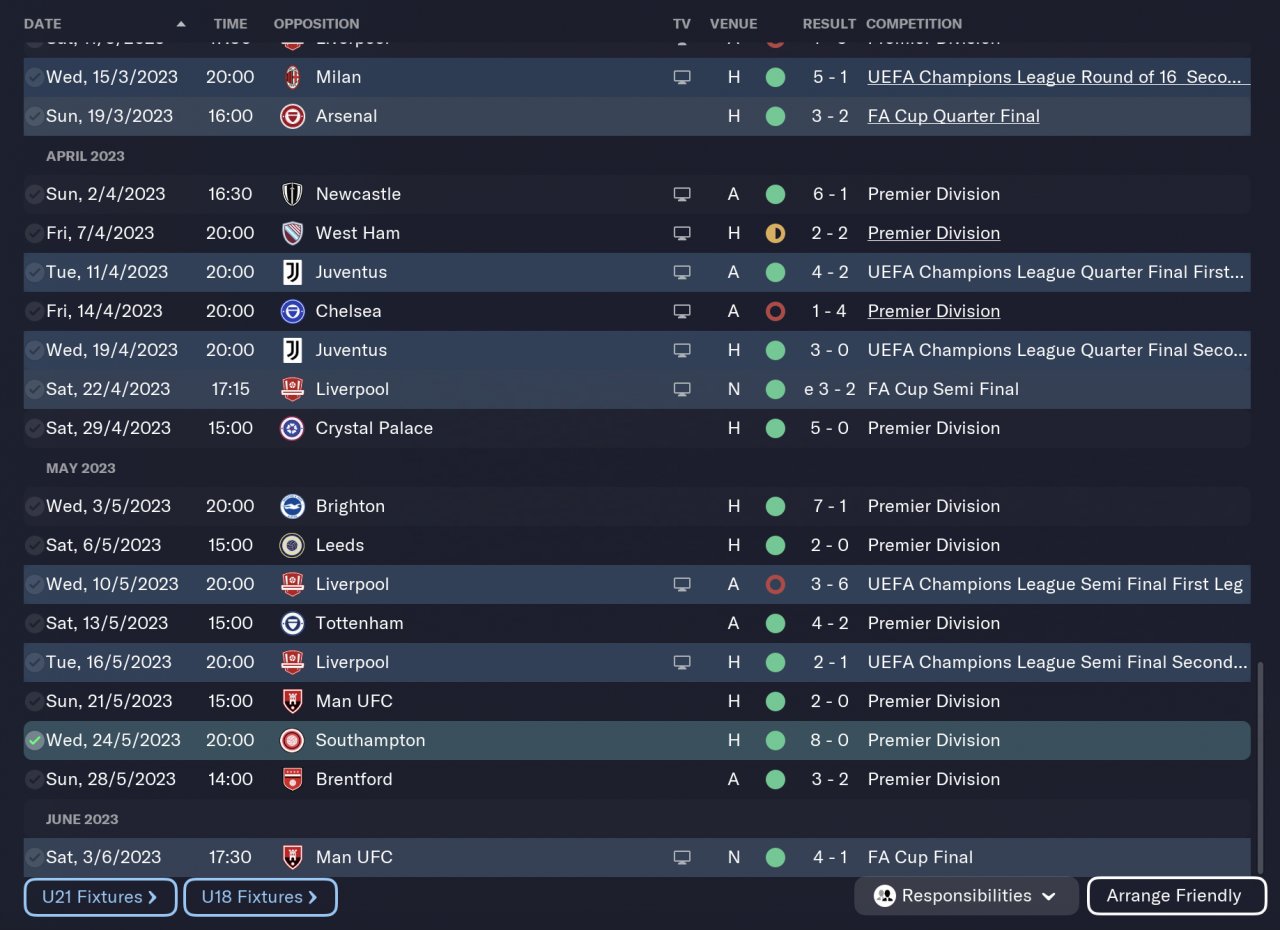Click the TV icon on the West Ham row

pos(682,233)
